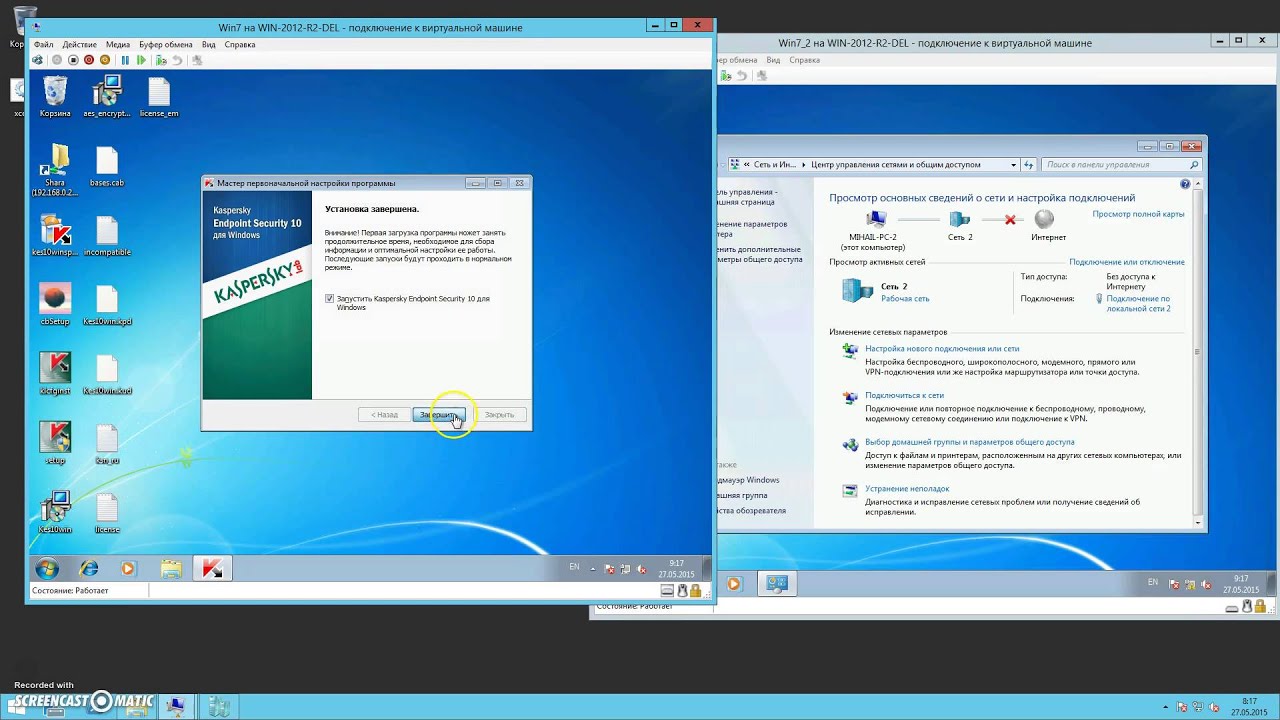Click the EN language indicator in the Win7 VM
Image resolution: width=1280 pixels, height=720 pixels.
574,567
